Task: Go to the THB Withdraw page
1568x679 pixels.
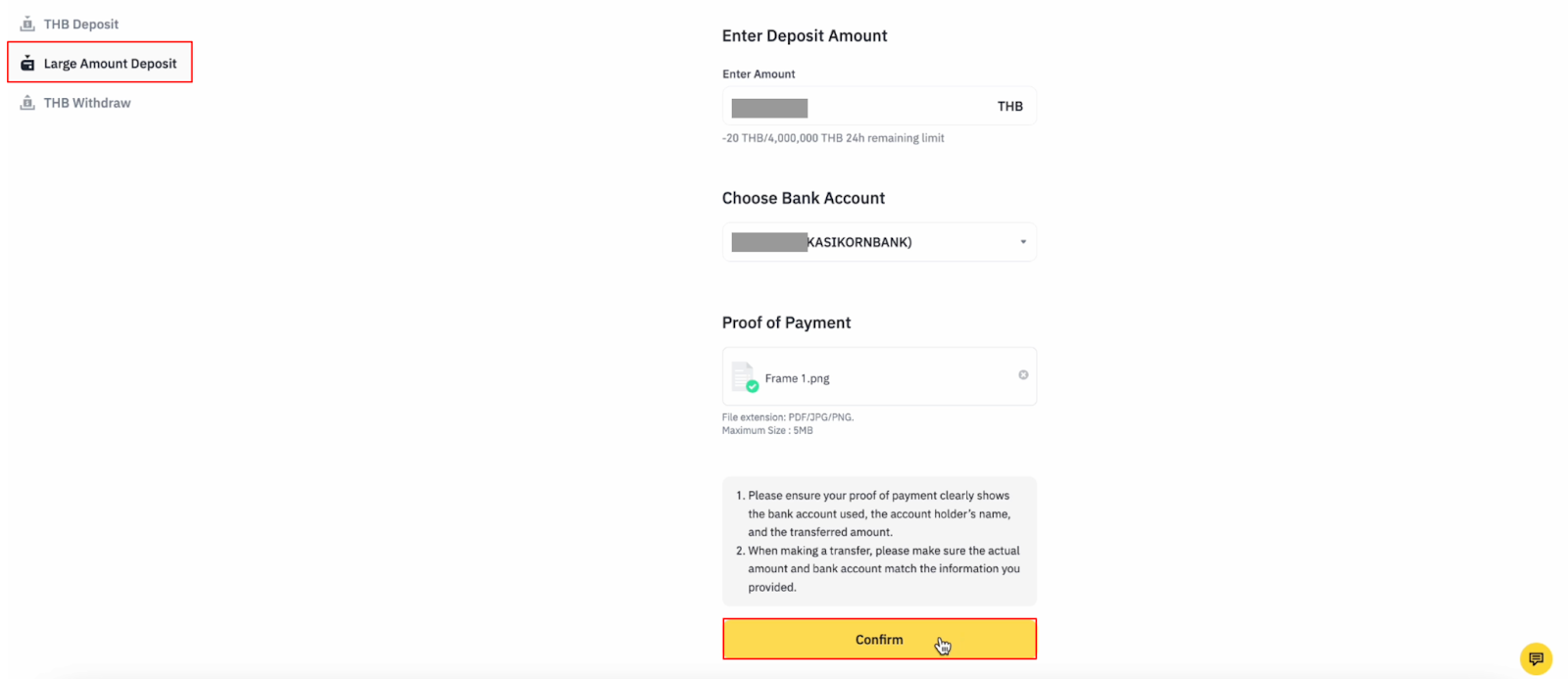Action: [x=86, y=103]
